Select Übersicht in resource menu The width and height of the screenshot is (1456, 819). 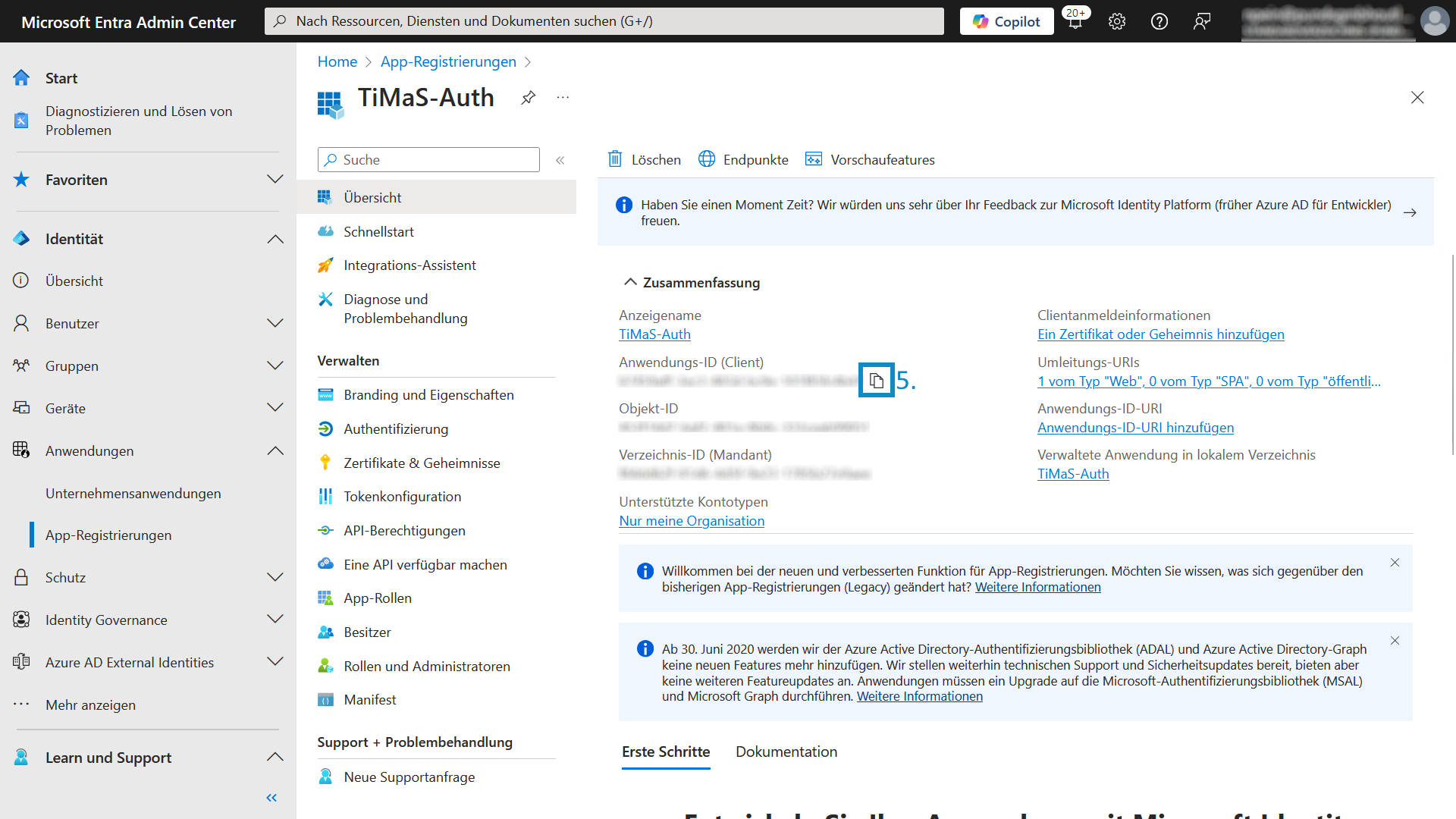coord(436,197)
